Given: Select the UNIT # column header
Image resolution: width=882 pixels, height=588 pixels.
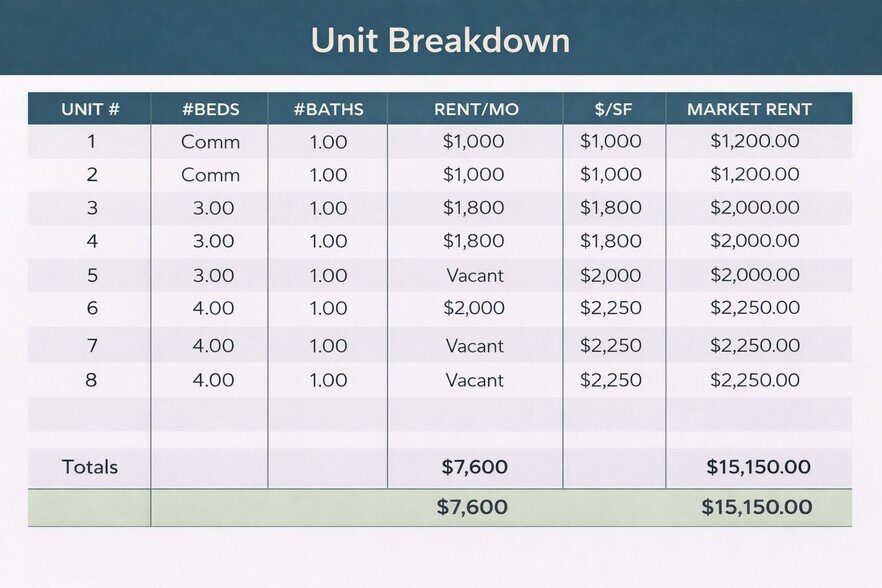Looking at the screenshot, I should (x=90, y=109).
